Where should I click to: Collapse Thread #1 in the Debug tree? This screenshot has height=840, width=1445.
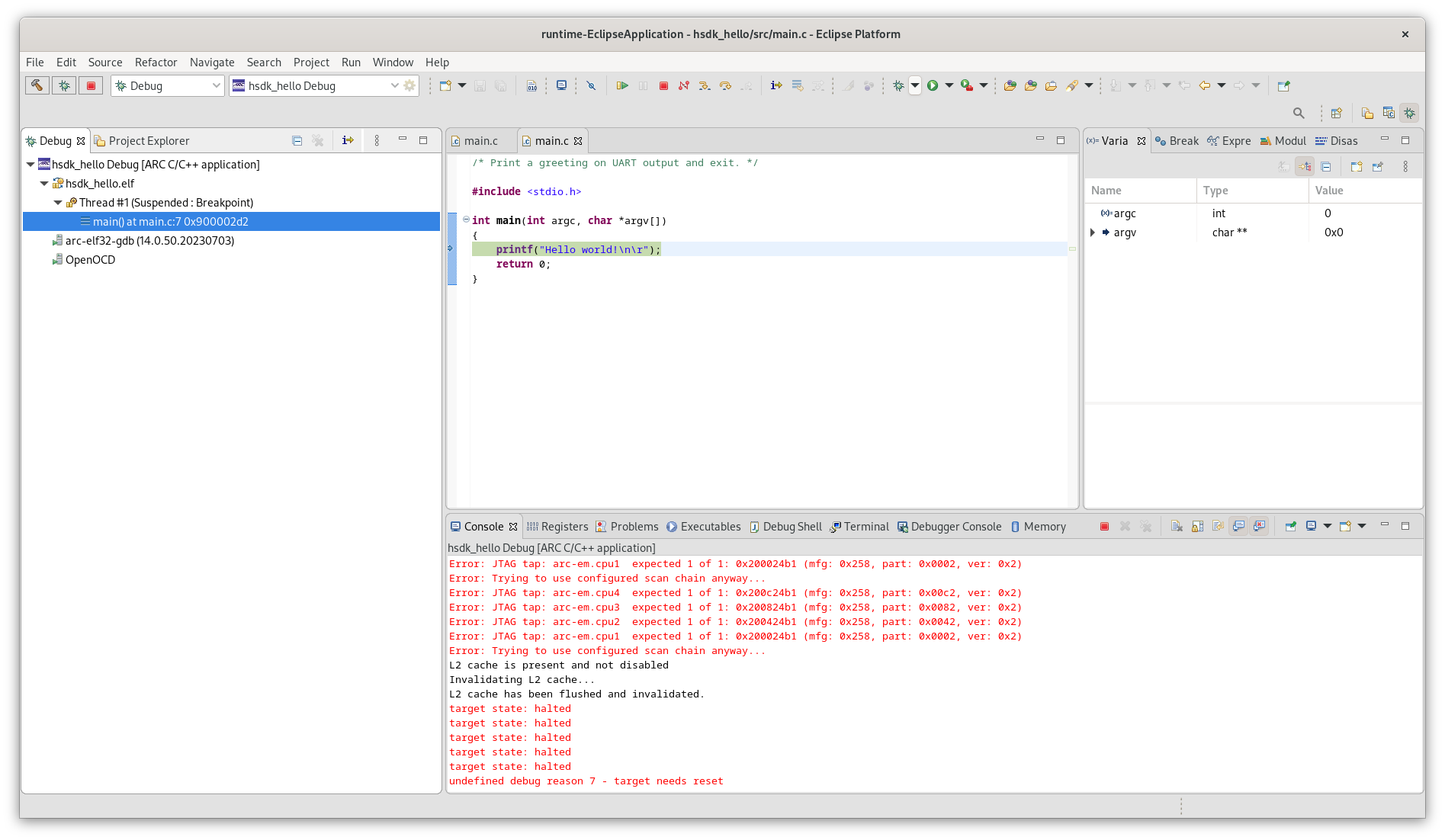click(x=57, y=202)
